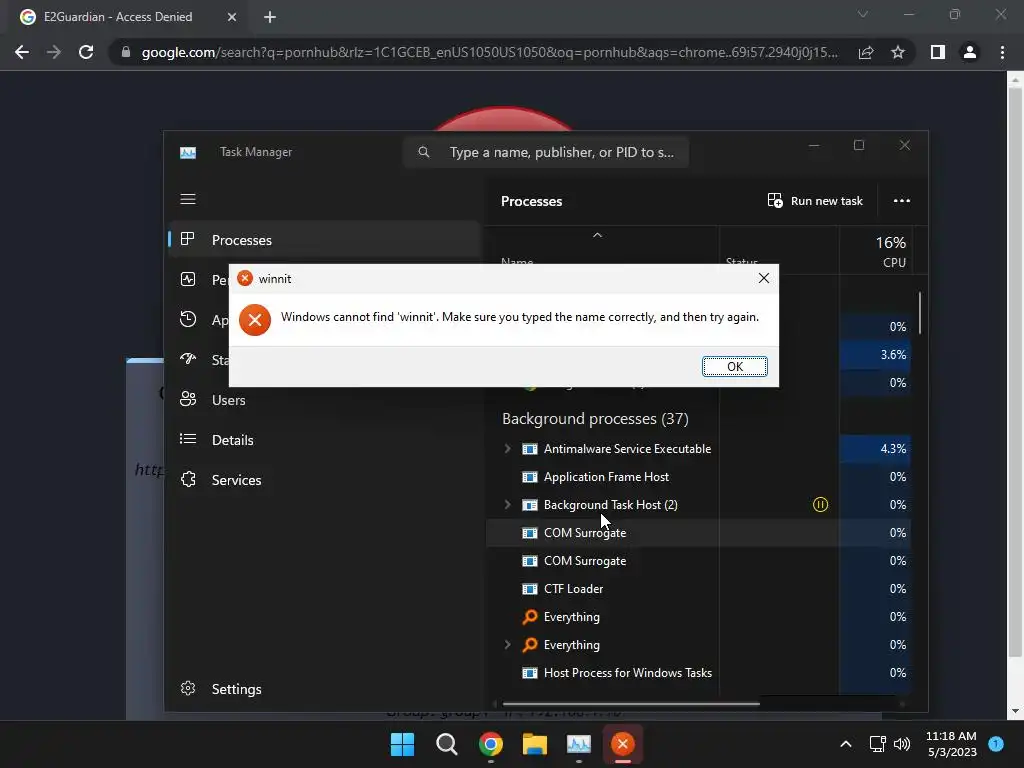The image size is (1024, 768).
Task: Open File Explorer from the taskbar
Action: (534, 744)
